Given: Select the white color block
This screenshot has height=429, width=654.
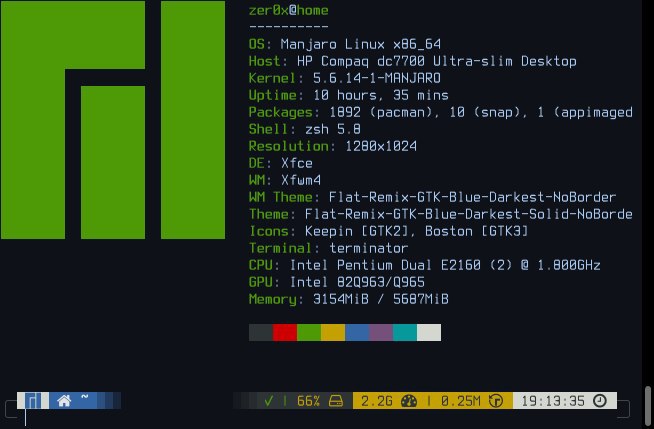Looking at the screenshot, I should click(x=429, y=332).
